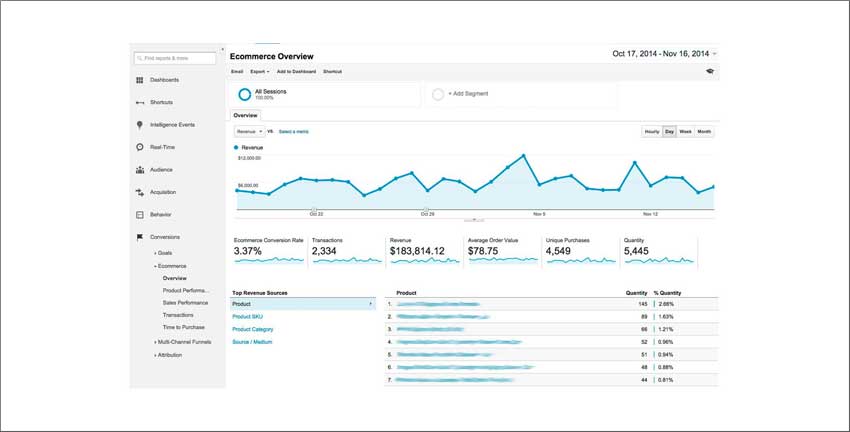Set chart granularity to Day
The height and width of the screenshot is (432, 850).
coord(669,132)
